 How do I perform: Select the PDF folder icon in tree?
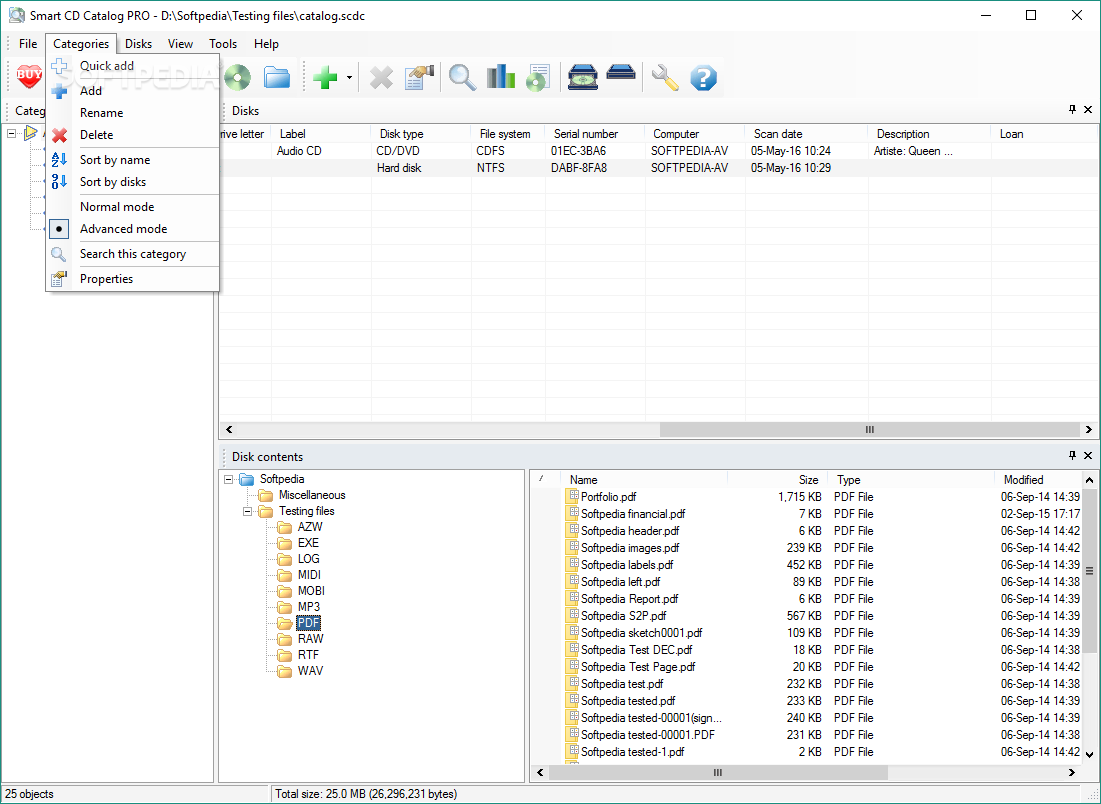point(284,624)
